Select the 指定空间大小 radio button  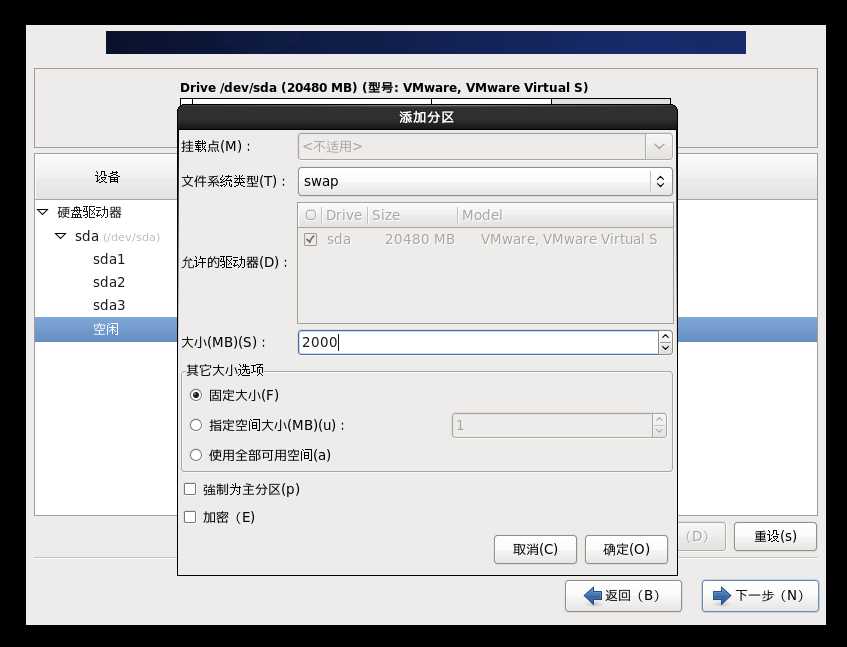pyautogui.click(x=196, y=425)
